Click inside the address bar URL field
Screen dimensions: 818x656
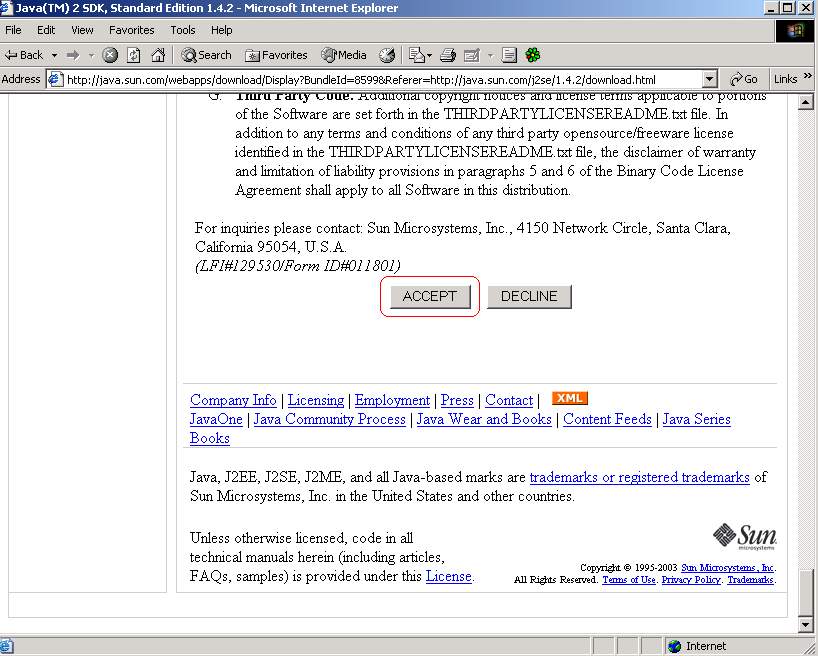pos(382,79)
